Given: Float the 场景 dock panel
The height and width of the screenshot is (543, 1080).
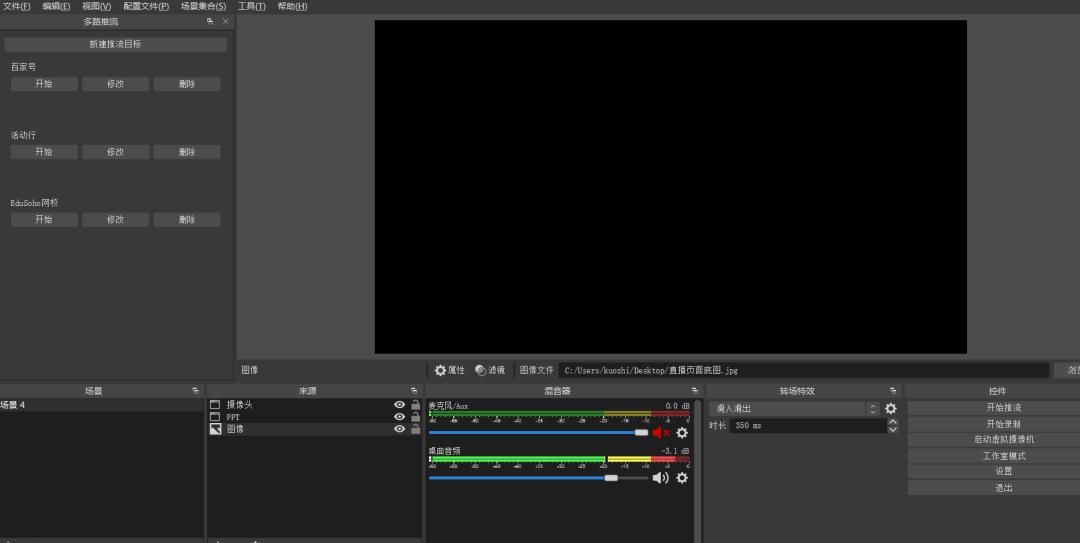Looking at the screenshot, I should tap(195, 391).
